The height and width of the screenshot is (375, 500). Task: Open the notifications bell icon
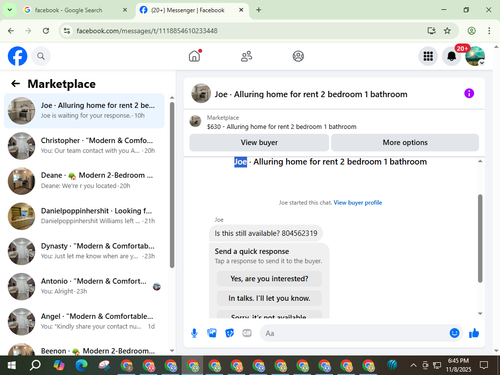tap(451, 56)
